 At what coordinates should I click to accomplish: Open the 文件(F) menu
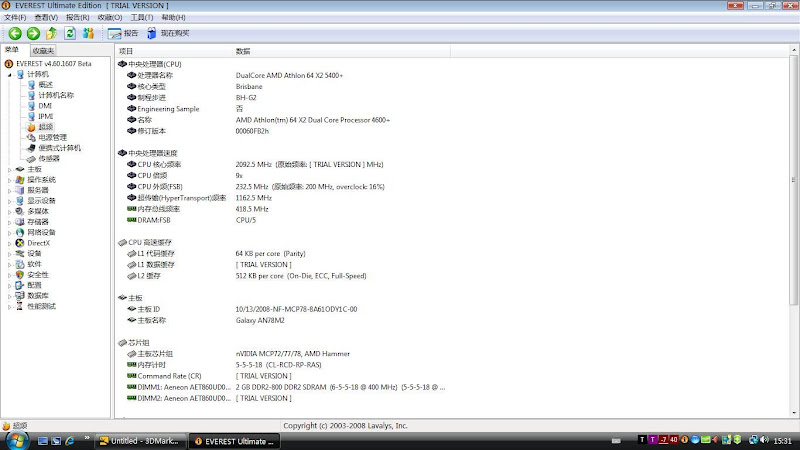pyautogui.click(x=15, y=17)
